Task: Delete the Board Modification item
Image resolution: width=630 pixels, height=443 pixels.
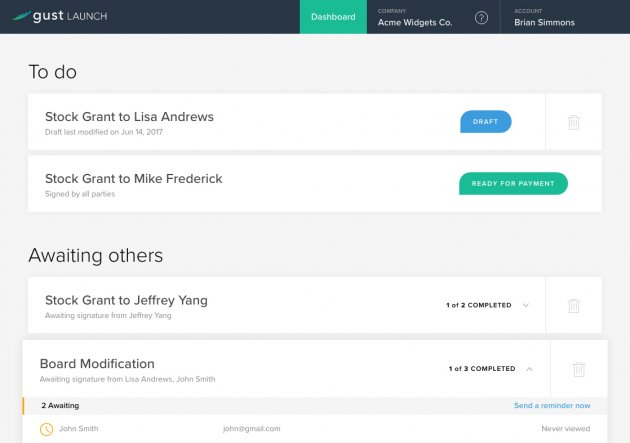Action: click(x=579, y=369)
